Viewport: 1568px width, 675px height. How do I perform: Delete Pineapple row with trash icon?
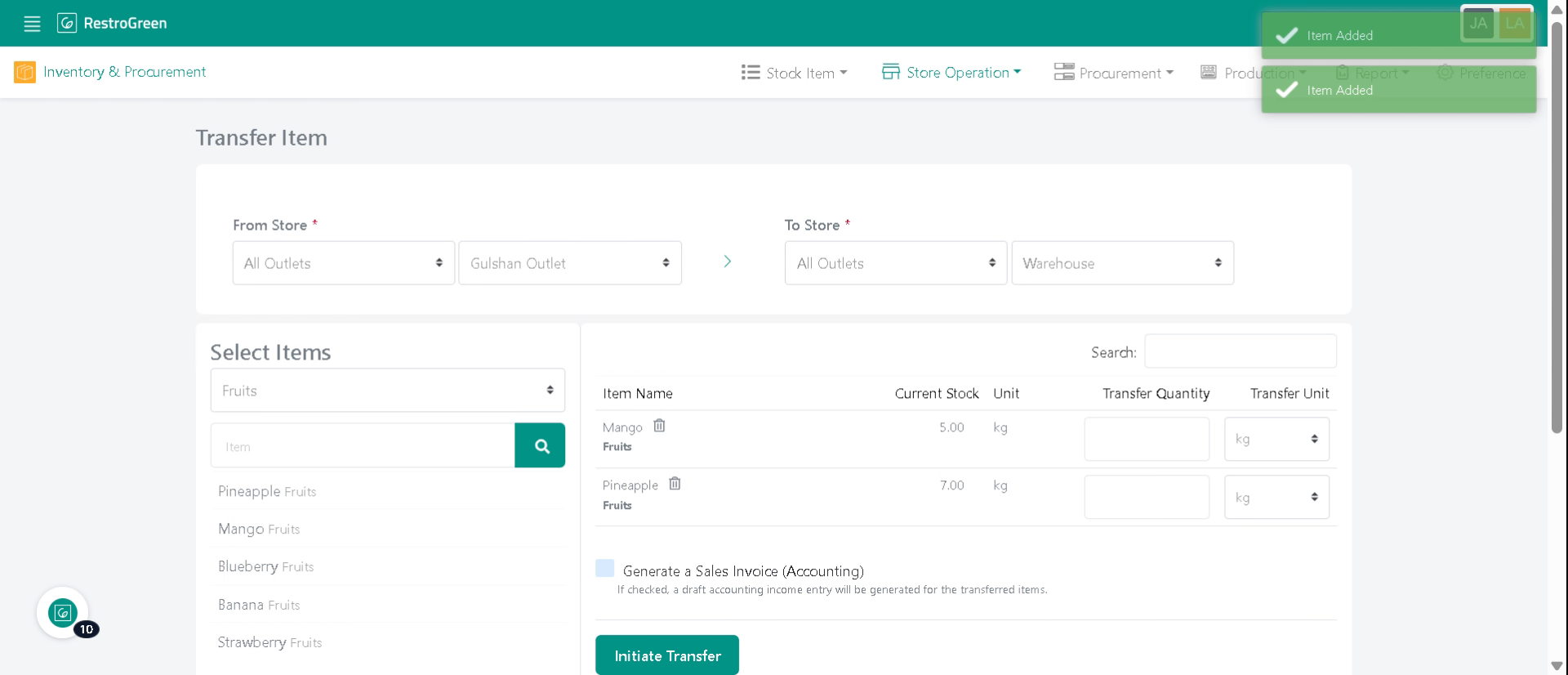pyautogui.click(x=675, y=484)
